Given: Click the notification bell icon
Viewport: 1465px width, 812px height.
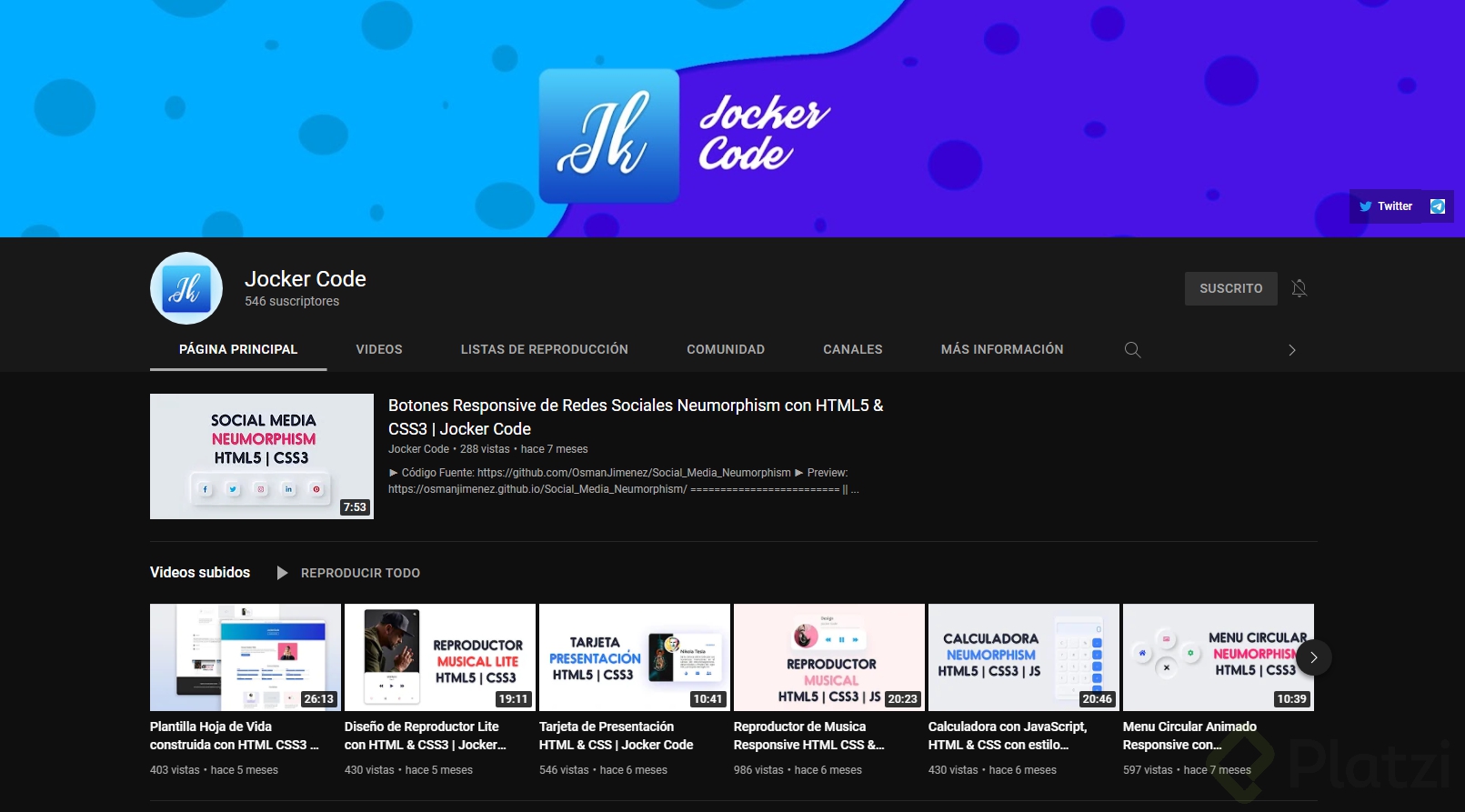Looking at the screenshot, I should [1299, 288].
